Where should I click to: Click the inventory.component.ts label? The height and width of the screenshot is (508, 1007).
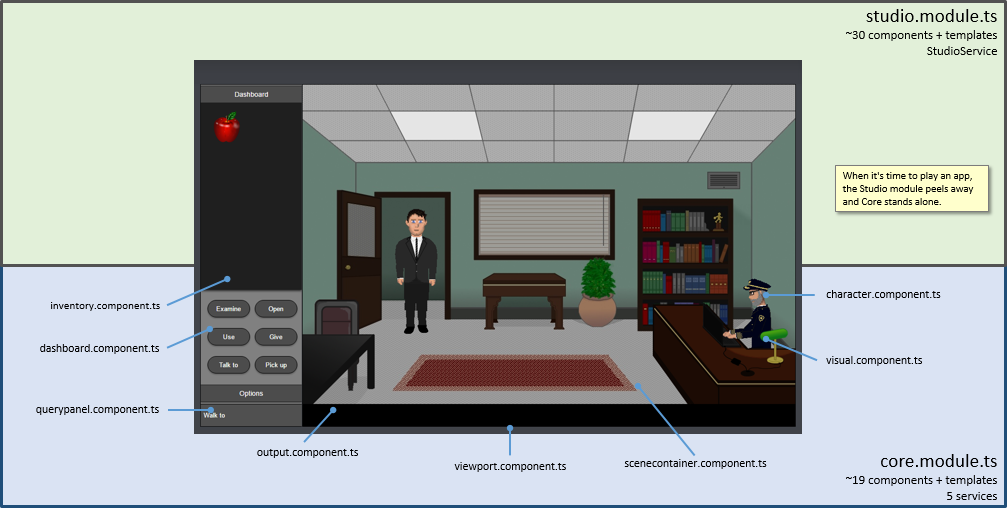coord(105,306)
